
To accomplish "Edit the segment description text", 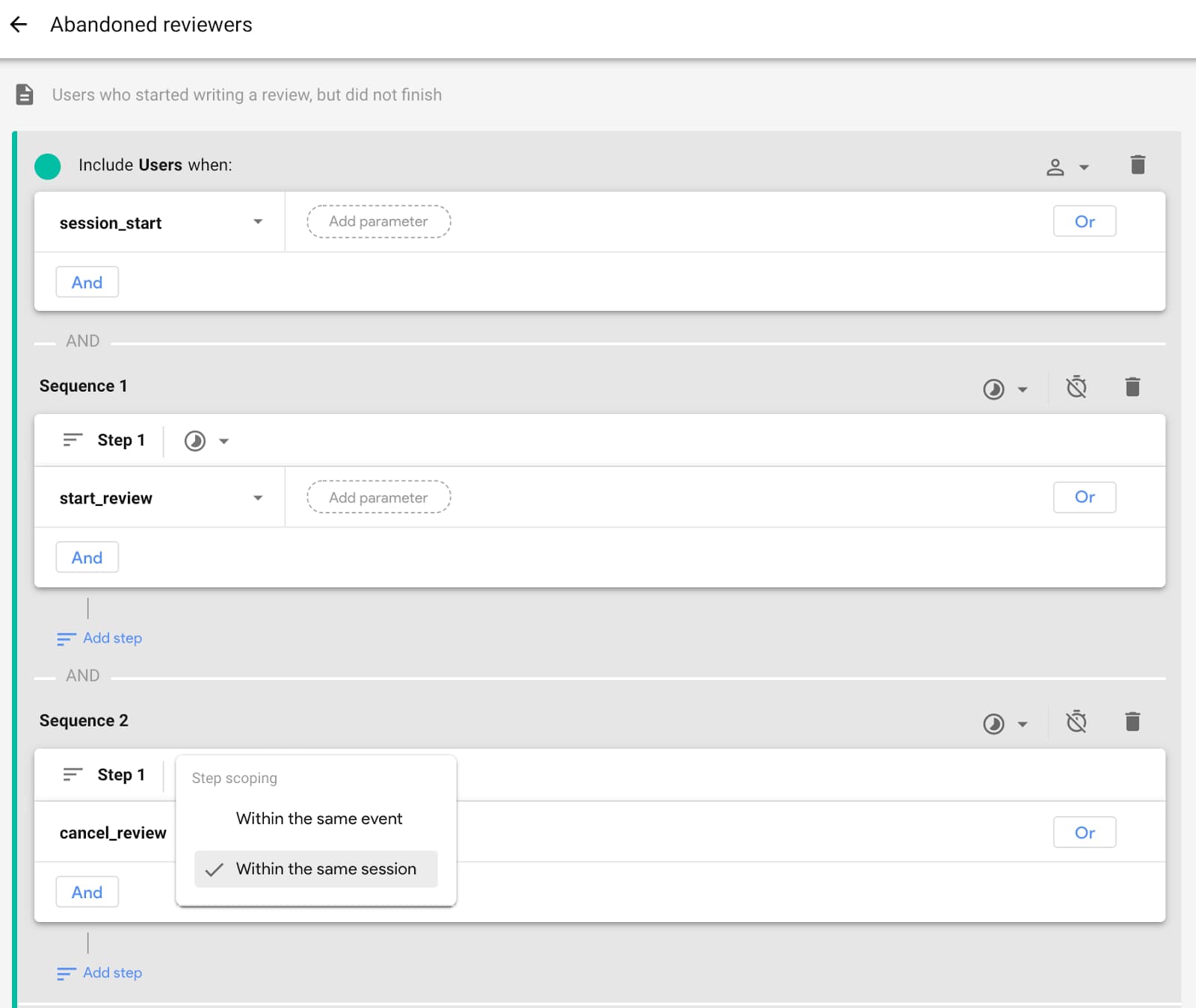I will (x=247, y=95).
